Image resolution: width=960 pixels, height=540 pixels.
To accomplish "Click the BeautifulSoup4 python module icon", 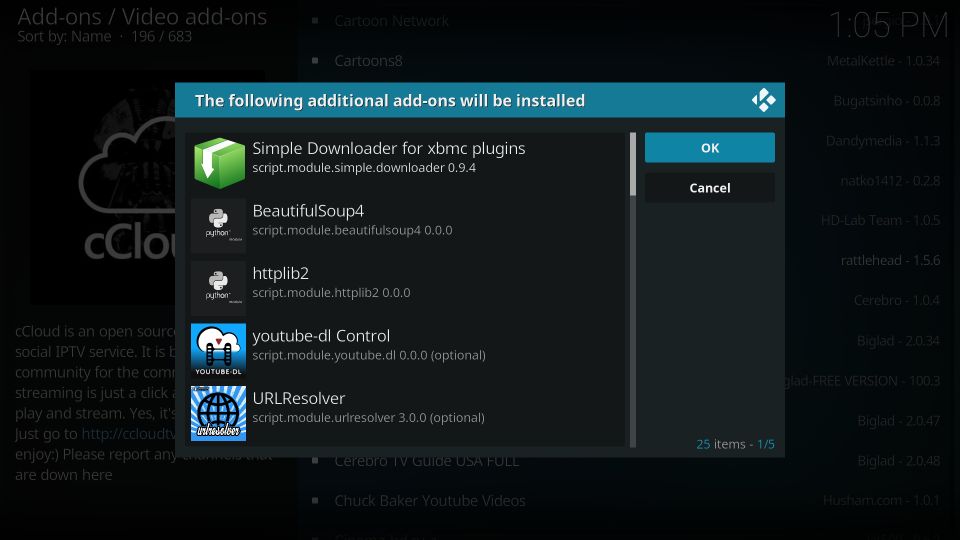I will coord(219,225).
